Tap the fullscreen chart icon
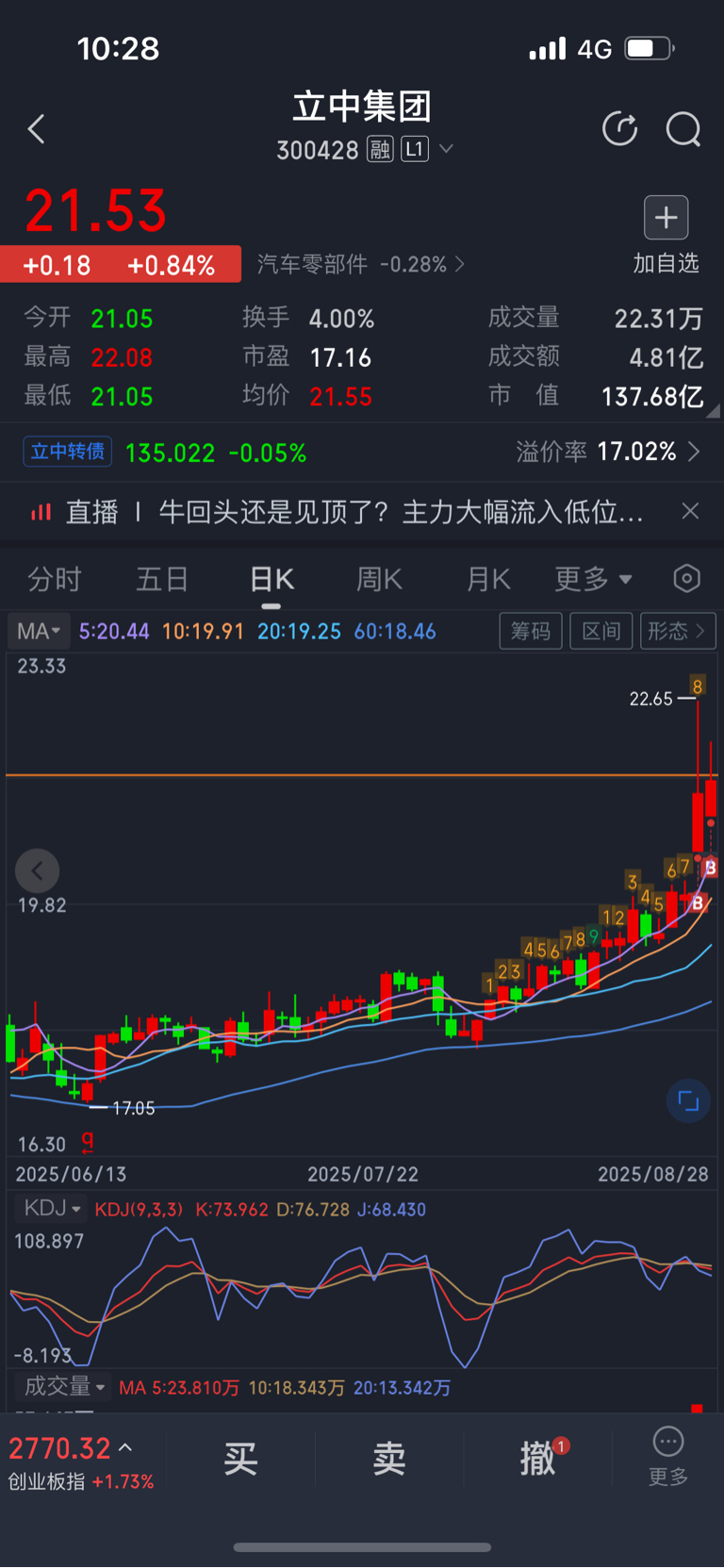Viewport: 724px width, 1568px height. click(688, 1100)
